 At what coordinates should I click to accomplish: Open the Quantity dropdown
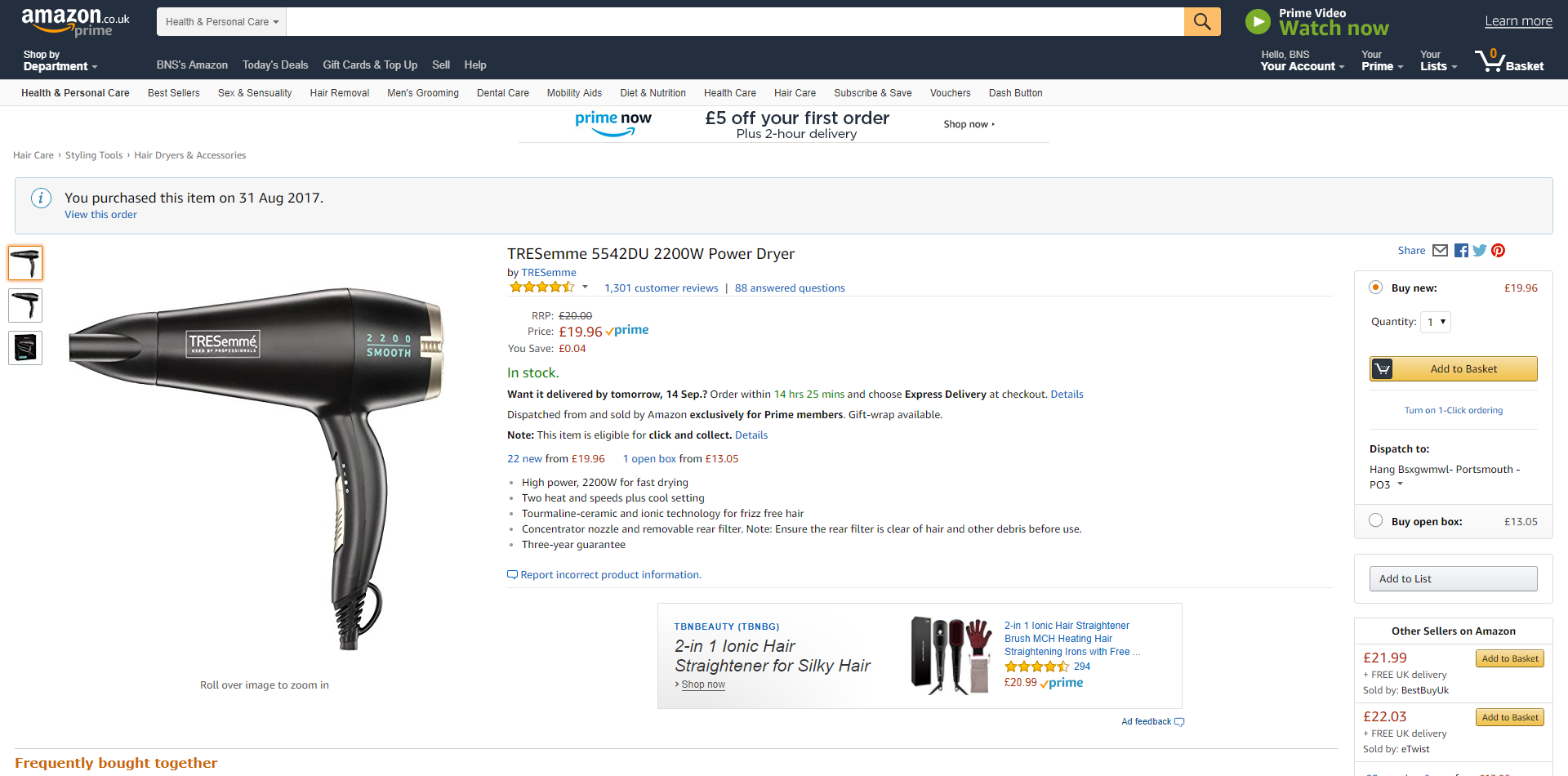click(1435, 322)
